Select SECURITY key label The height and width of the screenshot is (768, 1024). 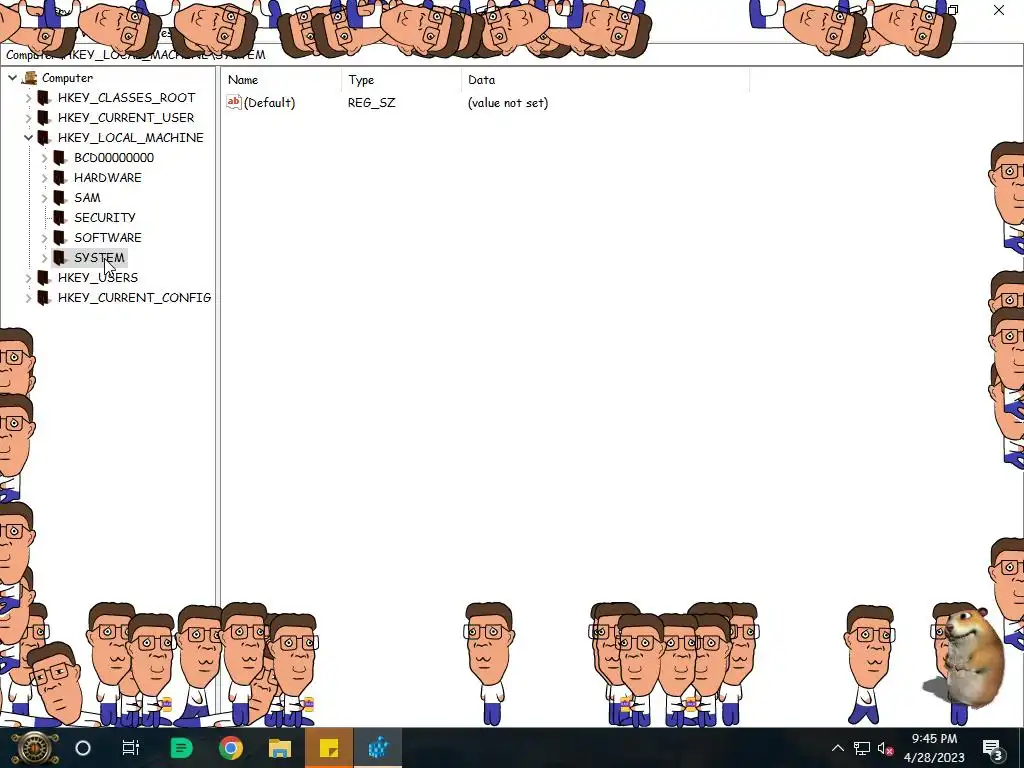(105, 217)
